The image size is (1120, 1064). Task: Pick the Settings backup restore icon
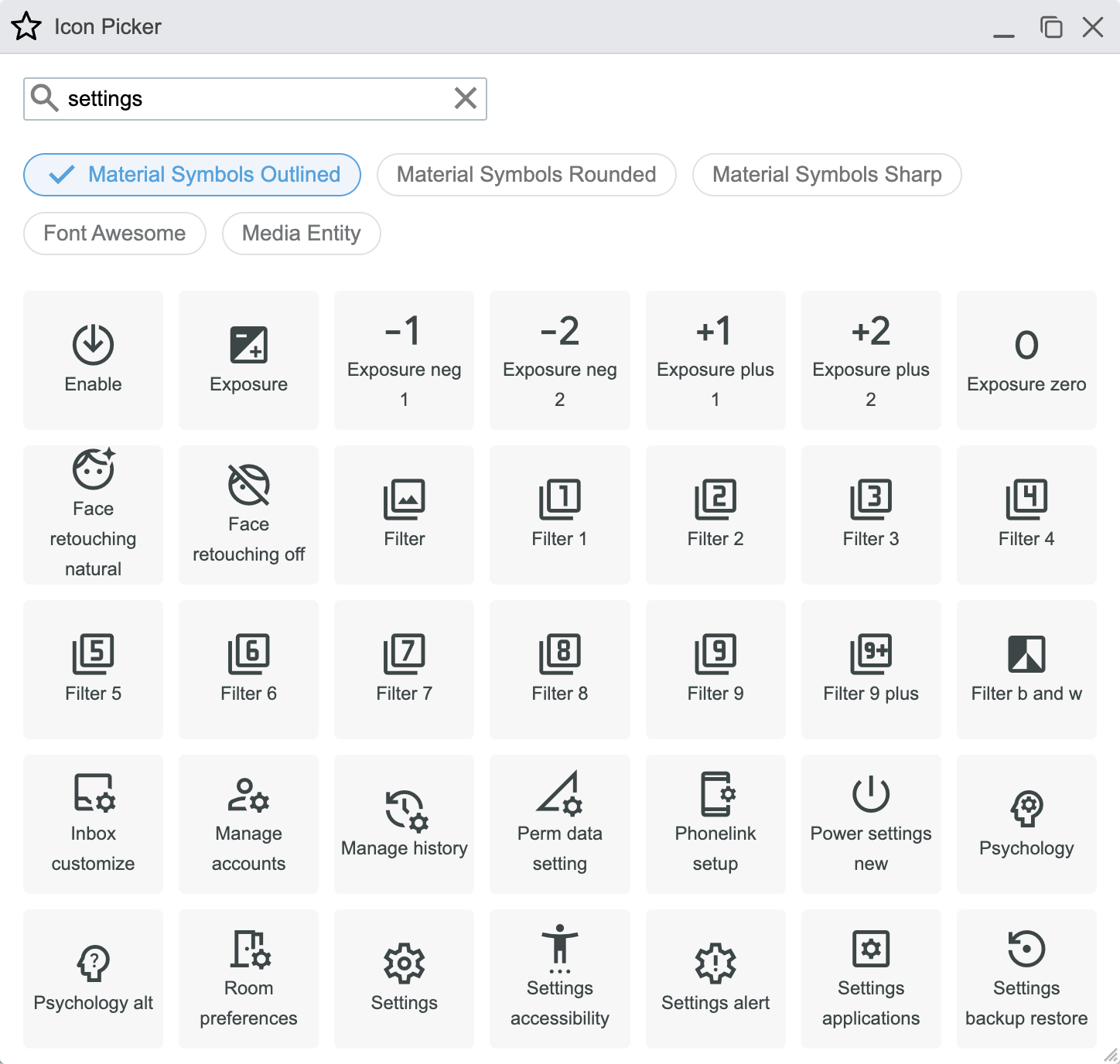[1026, 978]
